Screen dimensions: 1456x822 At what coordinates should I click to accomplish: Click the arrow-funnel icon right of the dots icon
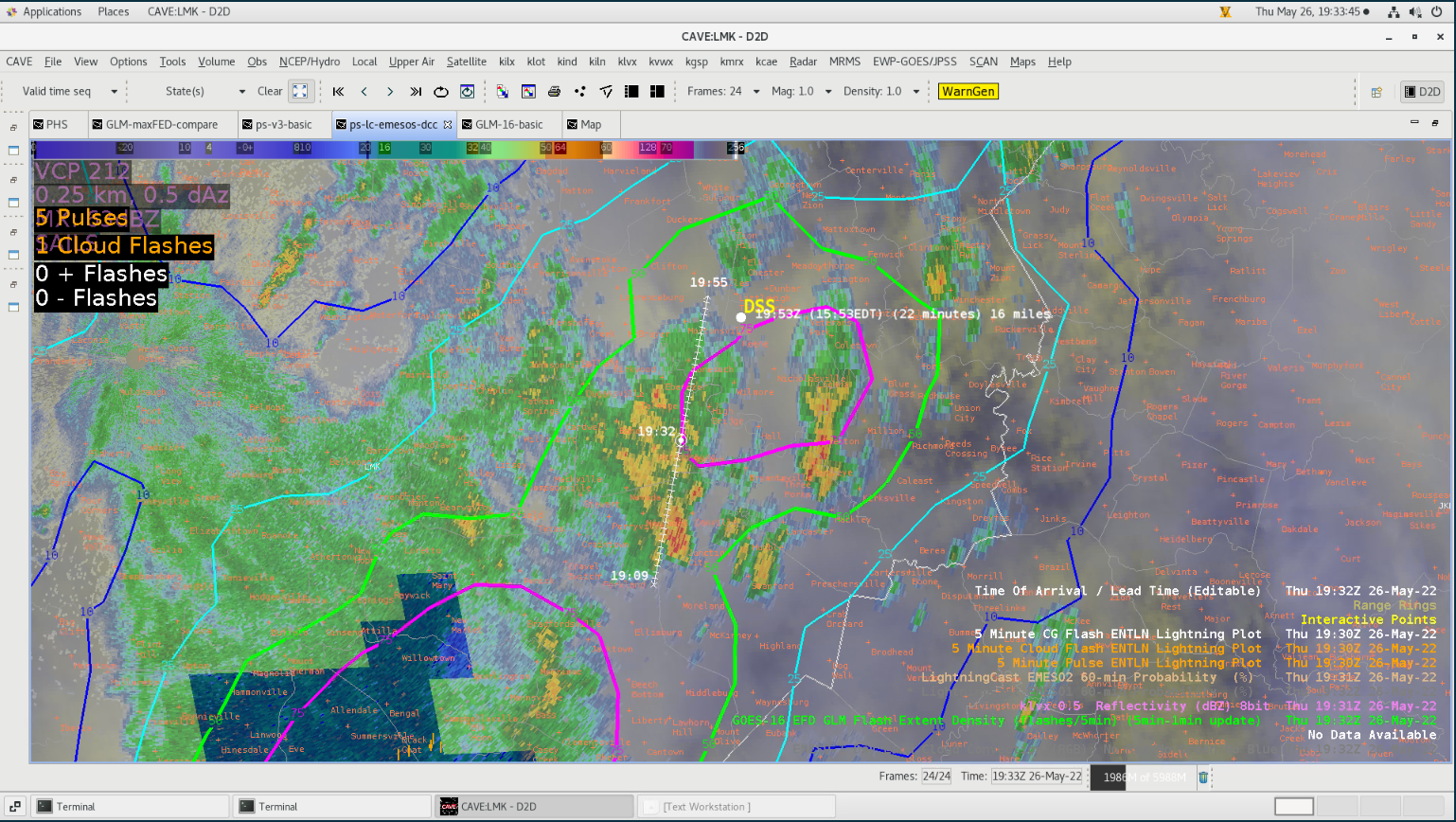coord(606,92)
